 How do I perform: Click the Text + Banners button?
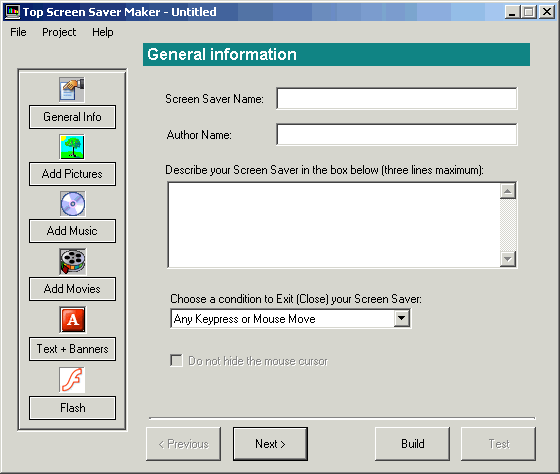pos(72,349)
